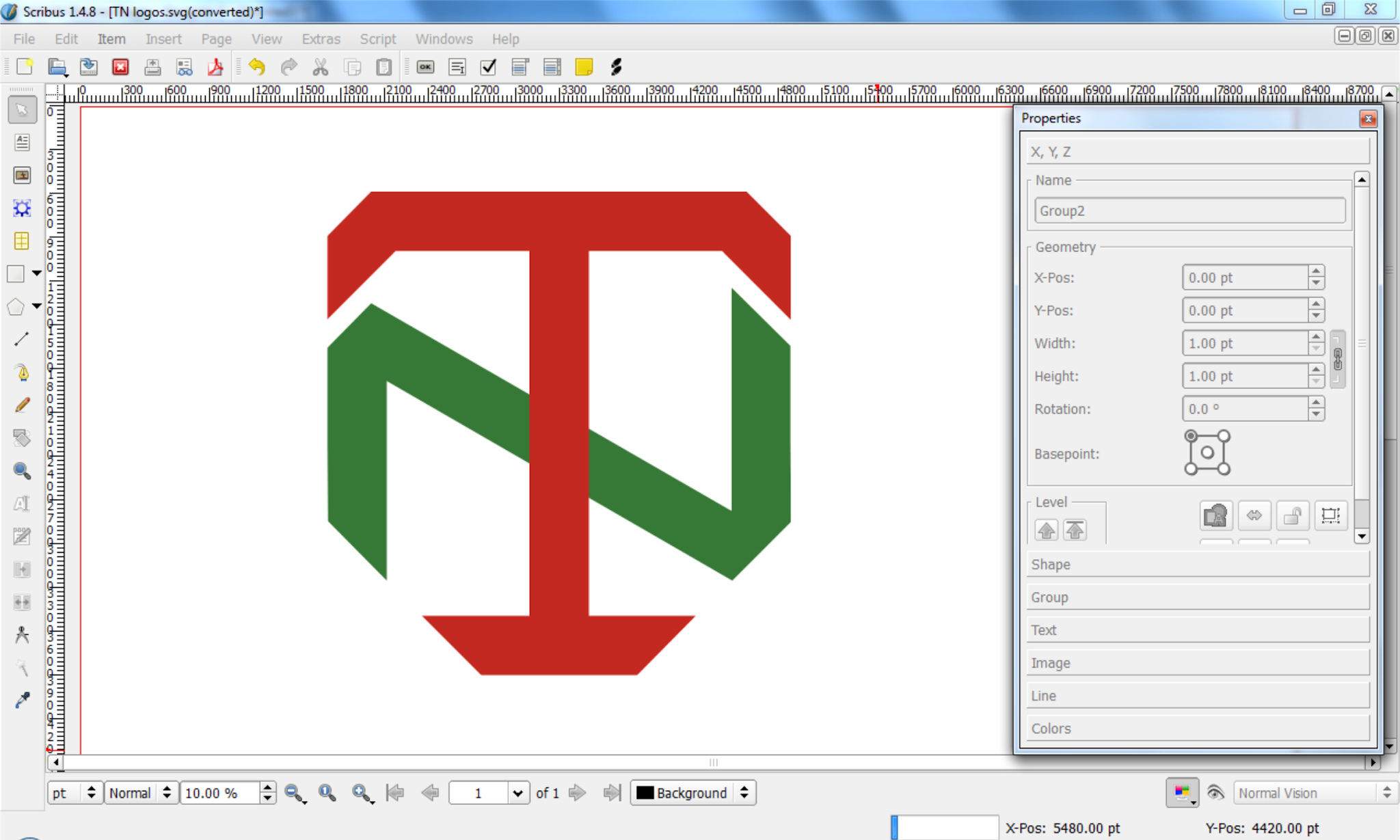Switch to the Colors tab in Properties

tap(1198, 728)
